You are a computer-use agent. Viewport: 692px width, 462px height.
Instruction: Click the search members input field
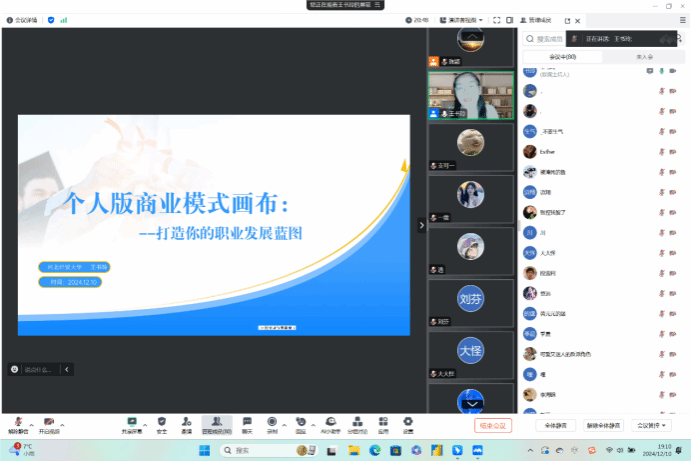(545, 39)
